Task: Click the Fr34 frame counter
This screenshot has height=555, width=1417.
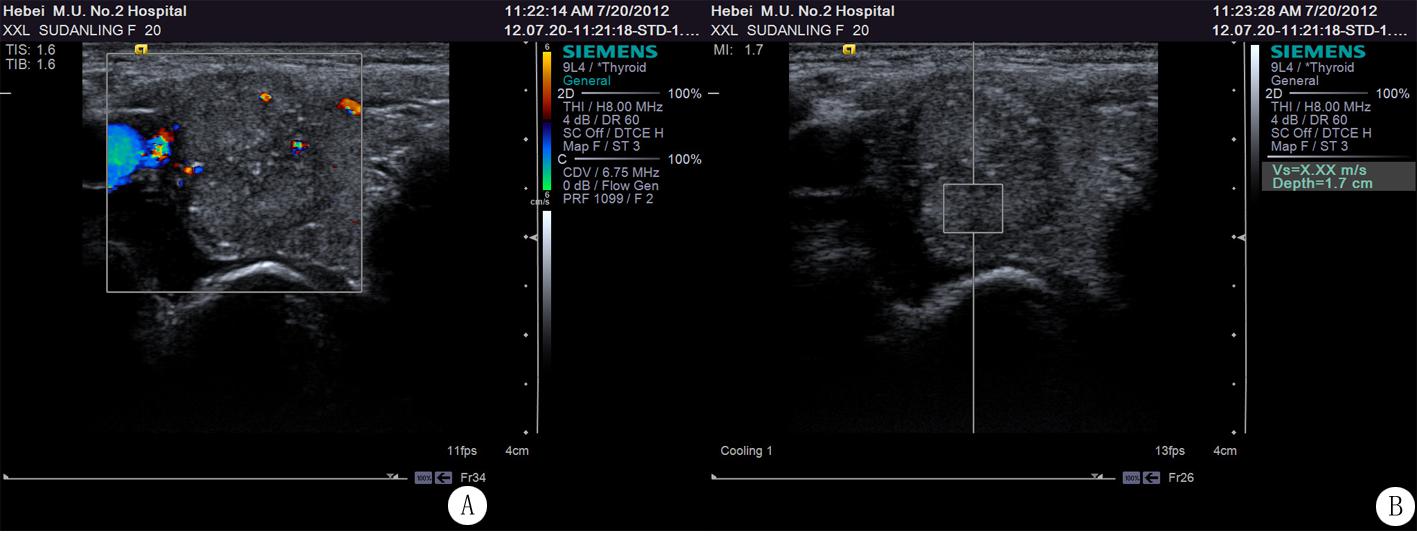Action: [473, 478]
